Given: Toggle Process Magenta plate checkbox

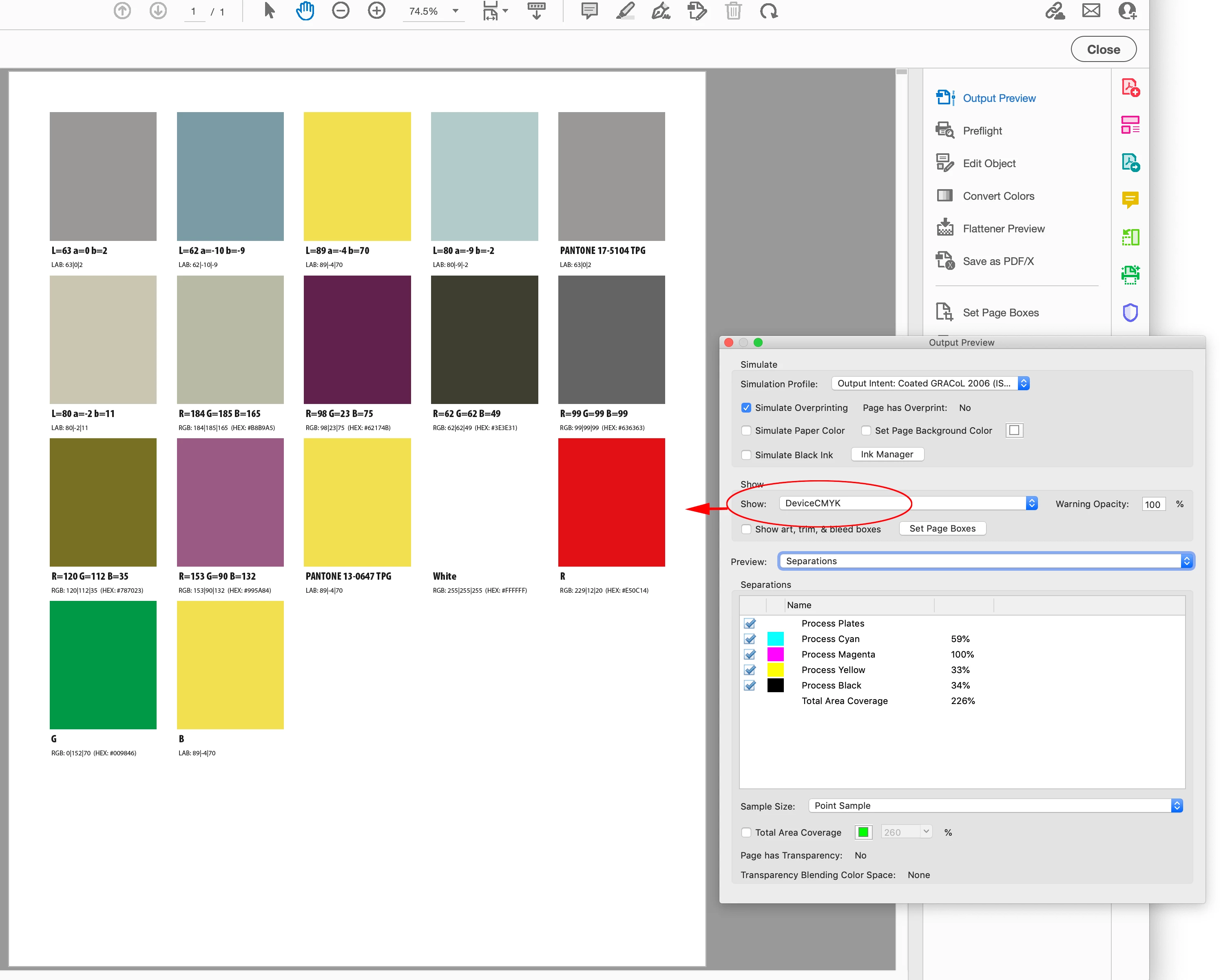Looking at the screenshot, I should (750, 654).
